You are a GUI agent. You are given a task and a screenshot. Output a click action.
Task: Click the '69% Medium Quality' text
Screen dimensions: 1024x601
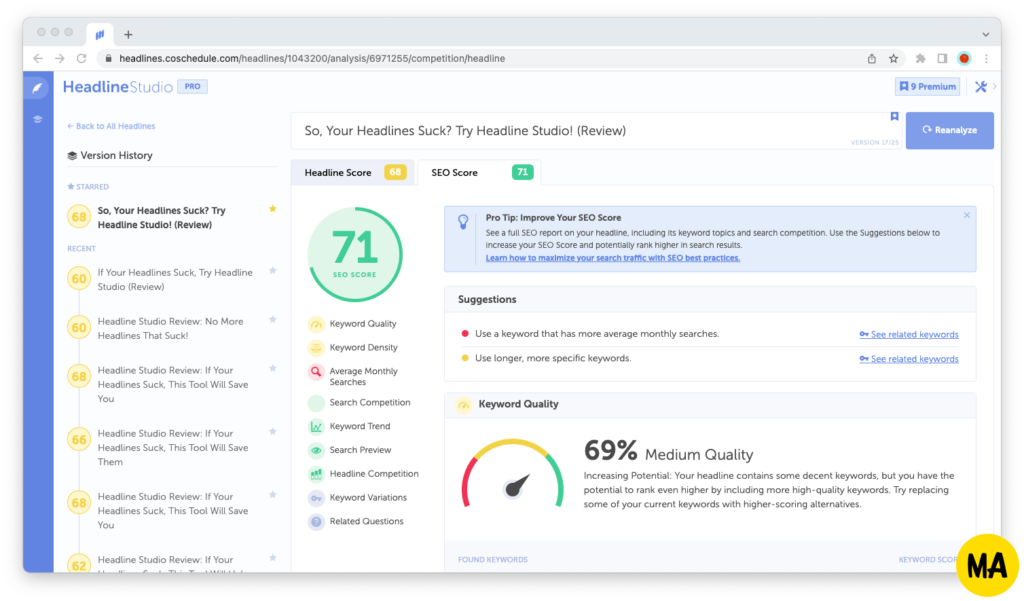tap(668, 451)
